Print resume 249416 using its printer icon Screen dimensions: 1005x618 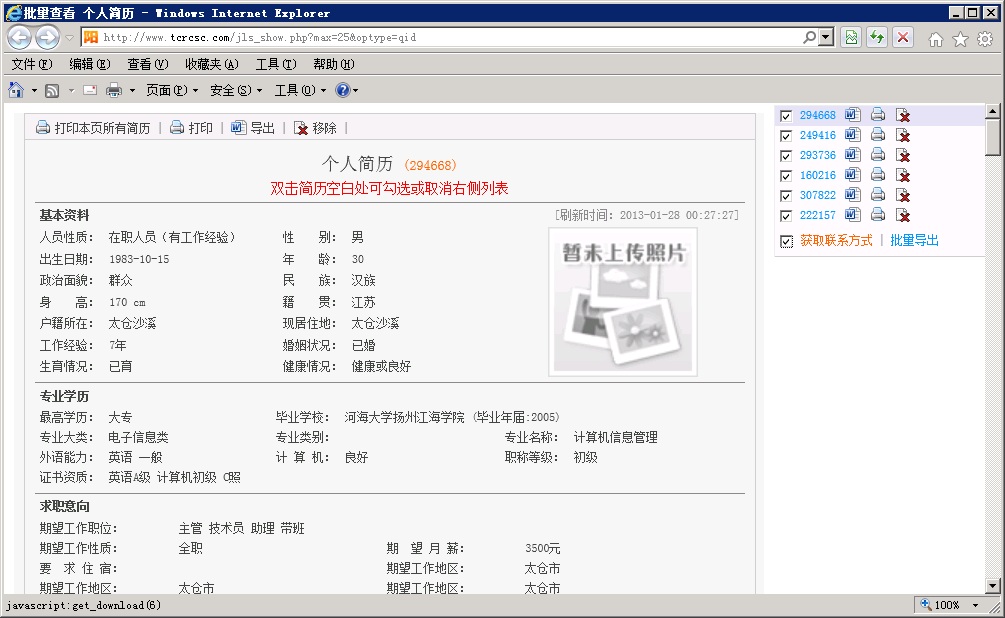[x=877, y=134]
